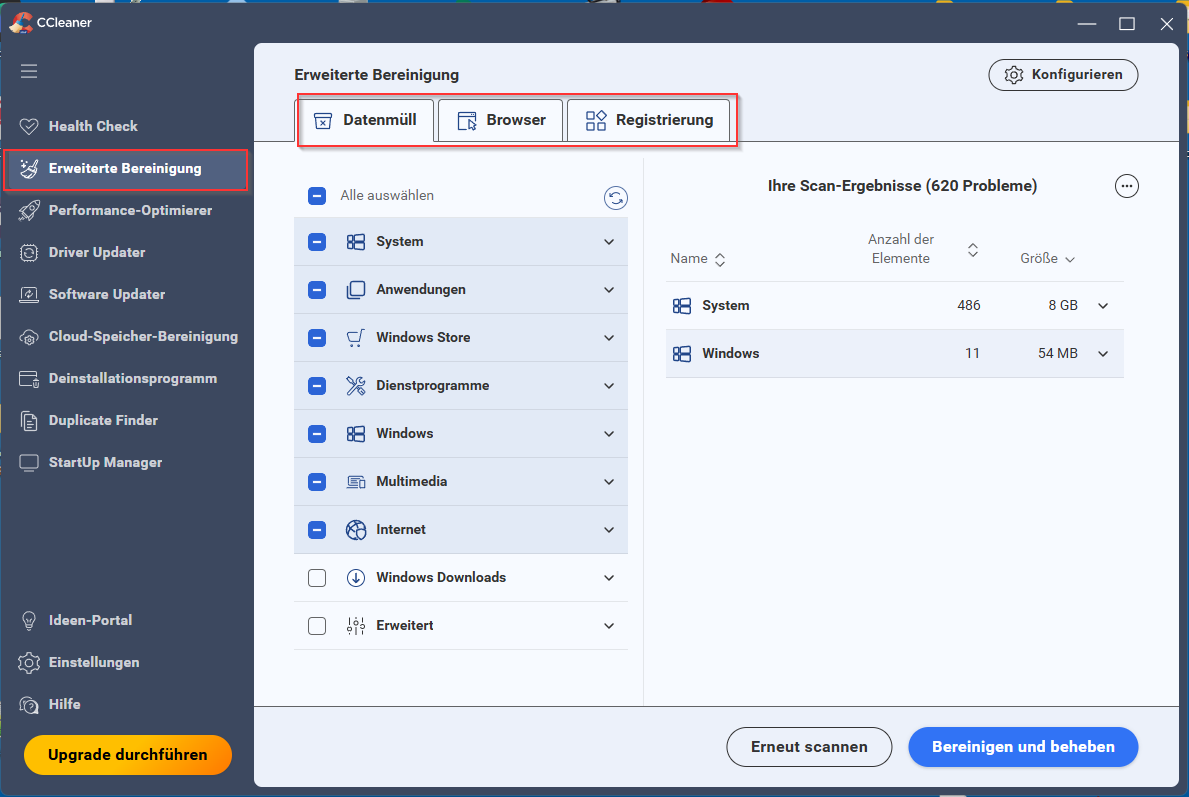This screenshot has height=797, width=1189.
Task: Click the StartUp Manager monitor icon
Action: (29, 463)
